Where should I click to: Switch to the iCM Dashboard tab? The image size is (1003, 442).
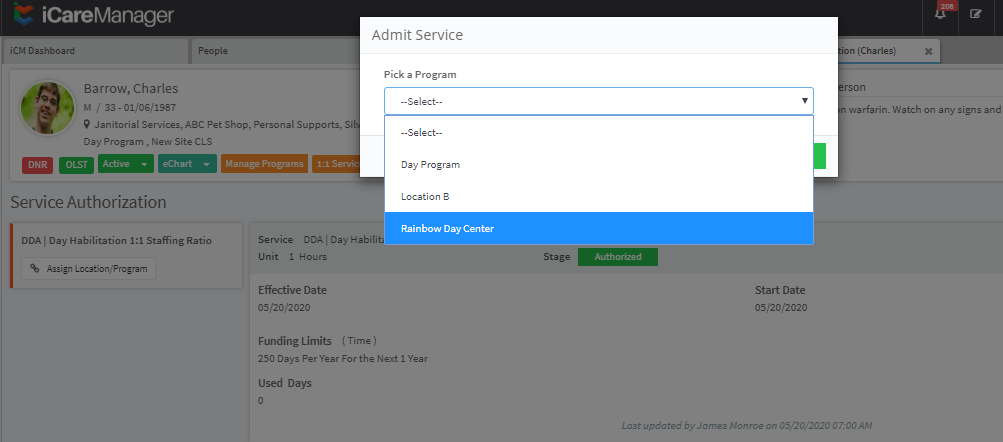pyautogui.click(x=96, y=51)
